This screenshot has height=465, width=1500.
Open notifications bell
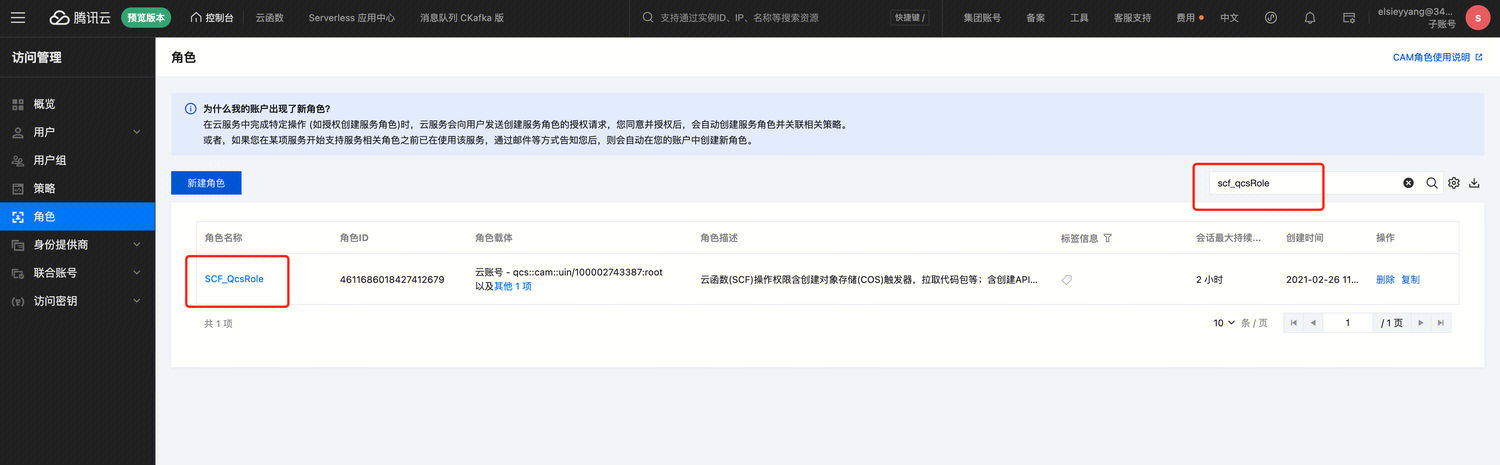(x=1310, y=18)
